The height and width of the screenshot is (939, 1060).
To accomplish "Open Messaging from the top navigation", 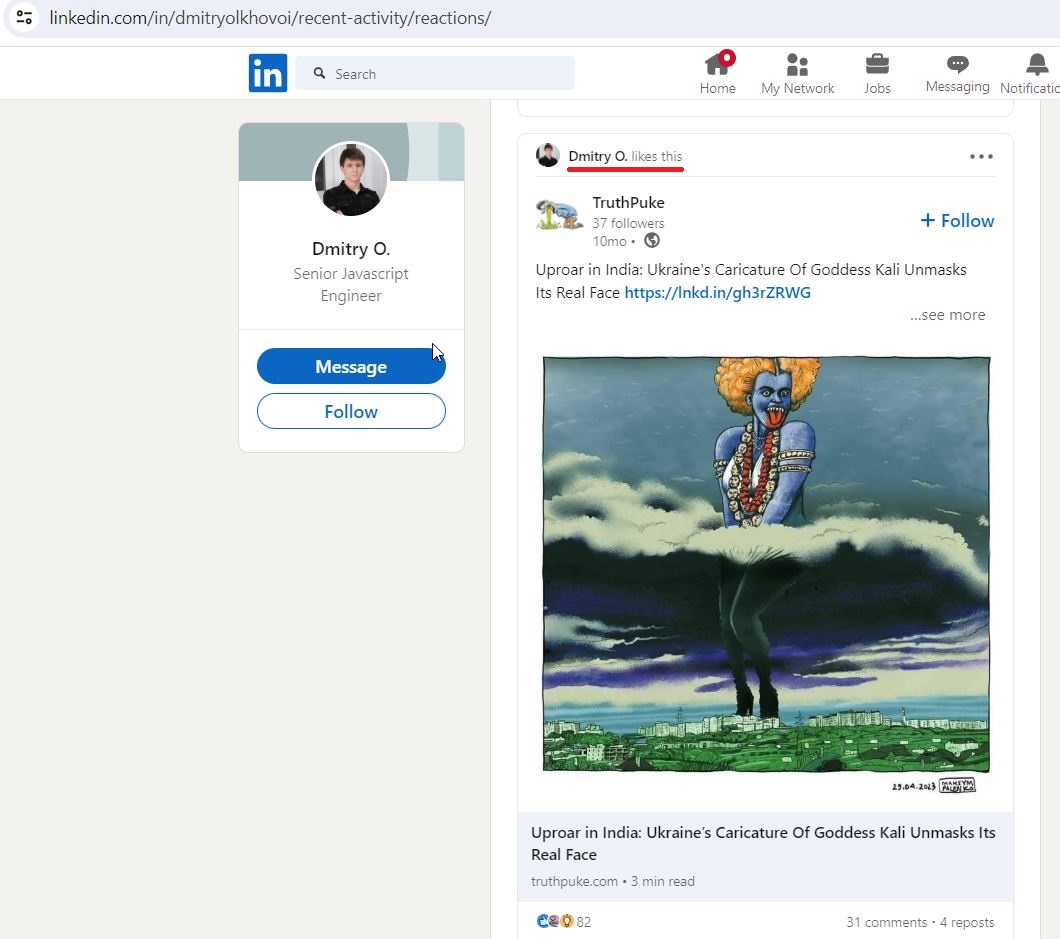I will click(957, 73).
